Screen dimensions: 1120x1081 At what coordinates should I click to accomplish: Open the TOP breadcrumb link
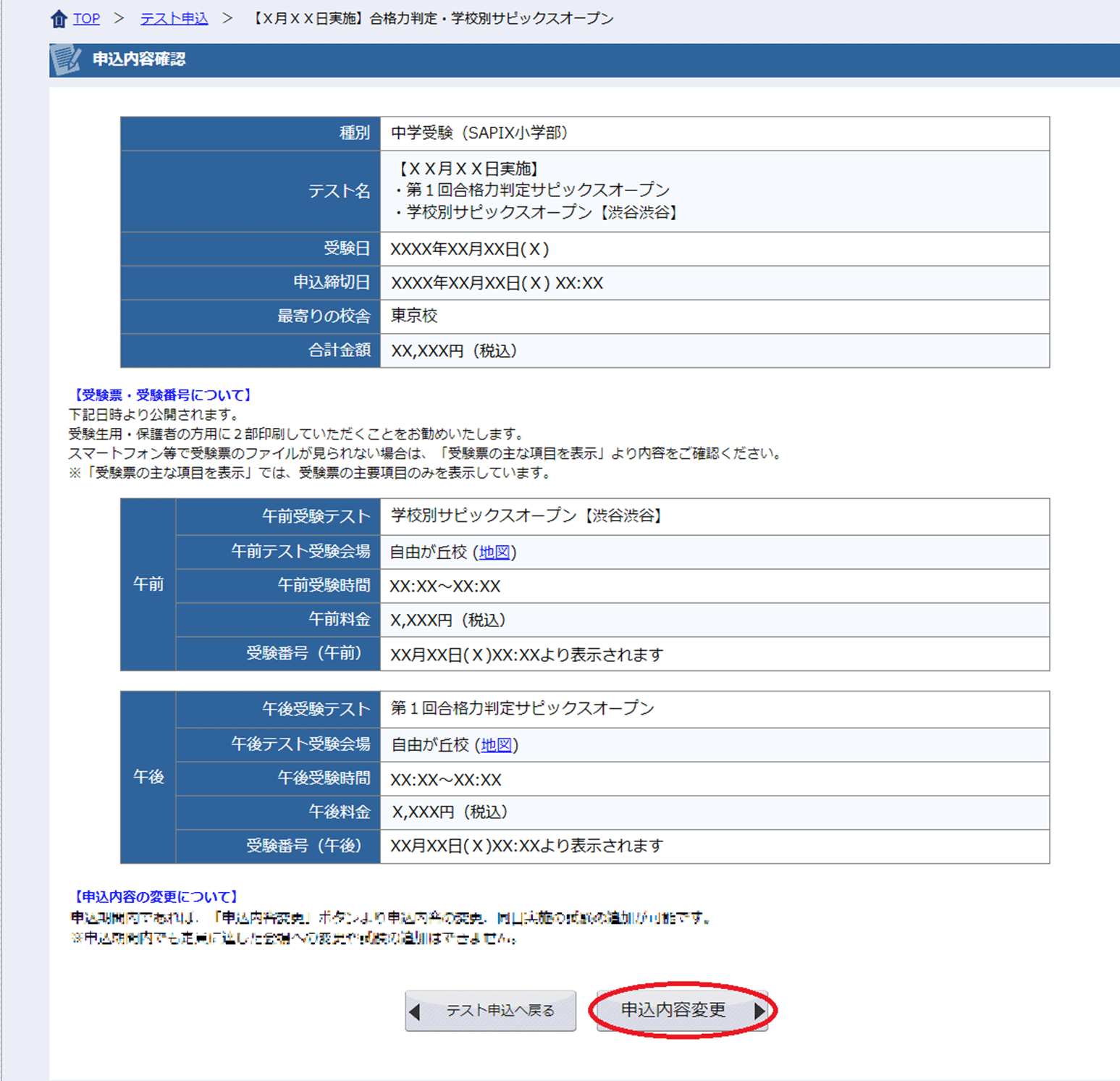click(x=86, y=19)
